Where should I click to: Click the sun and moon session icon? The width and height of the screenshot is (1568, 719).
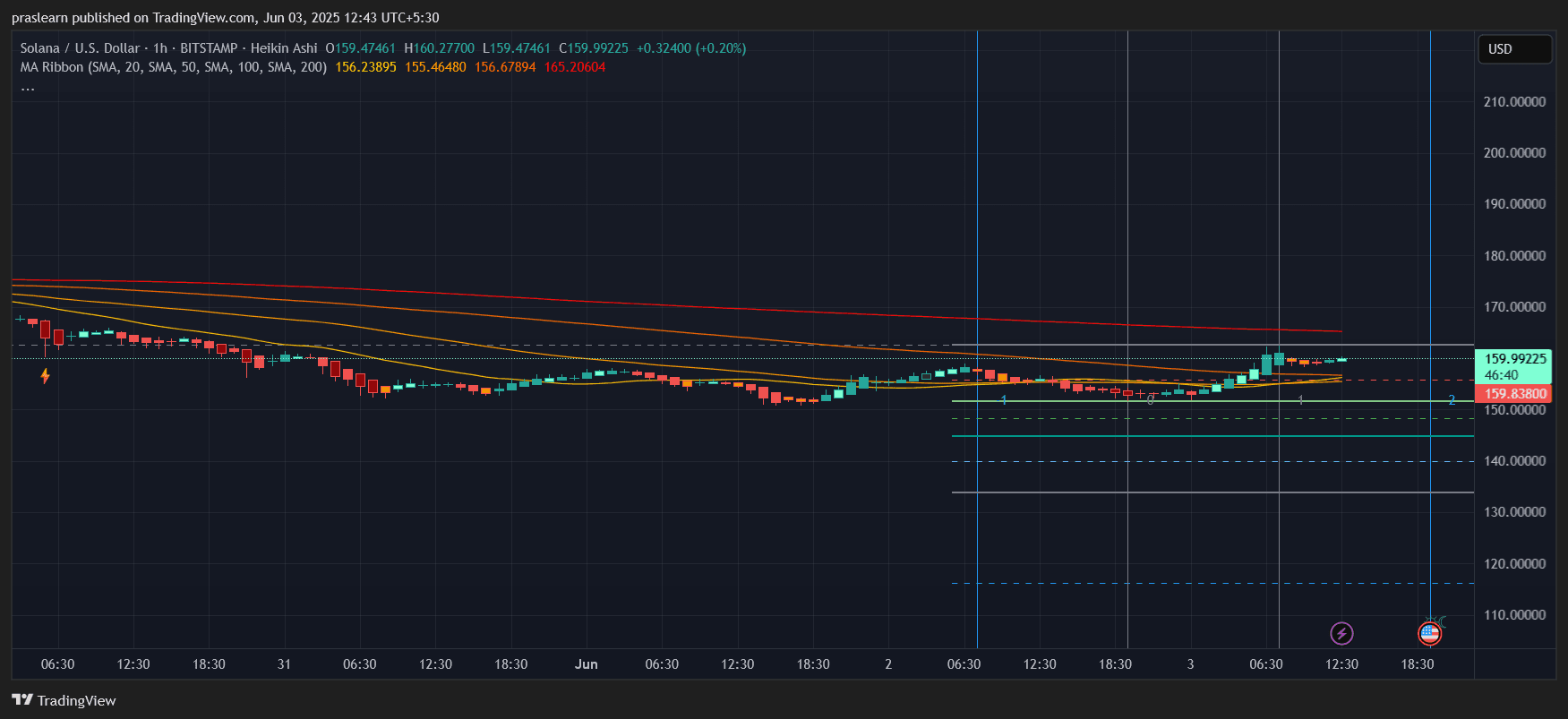coord(1437,621)
